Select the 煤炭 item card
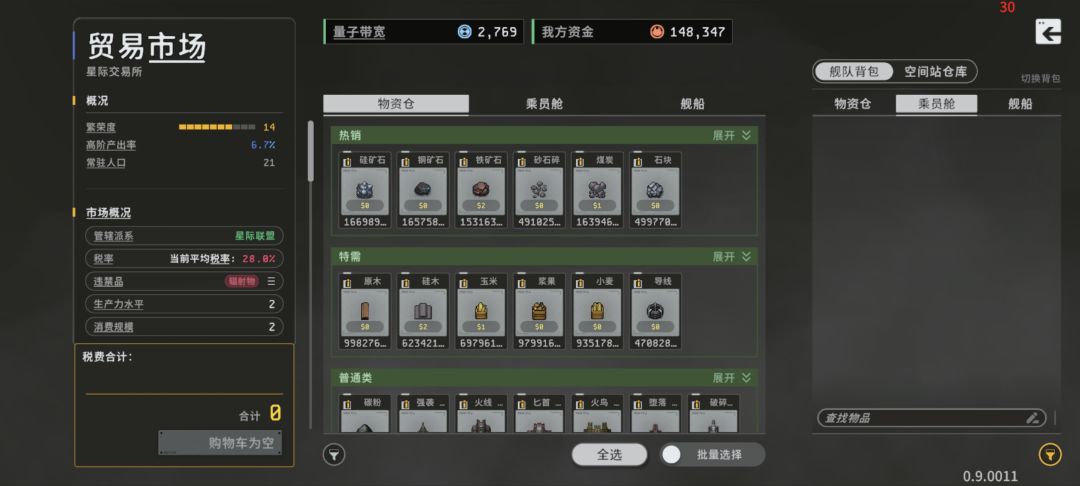 597,189
